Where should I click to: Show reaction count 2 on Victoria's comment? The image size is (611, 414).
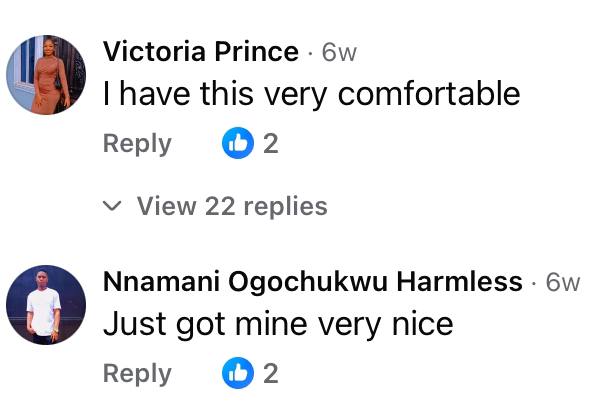(270, 144)
